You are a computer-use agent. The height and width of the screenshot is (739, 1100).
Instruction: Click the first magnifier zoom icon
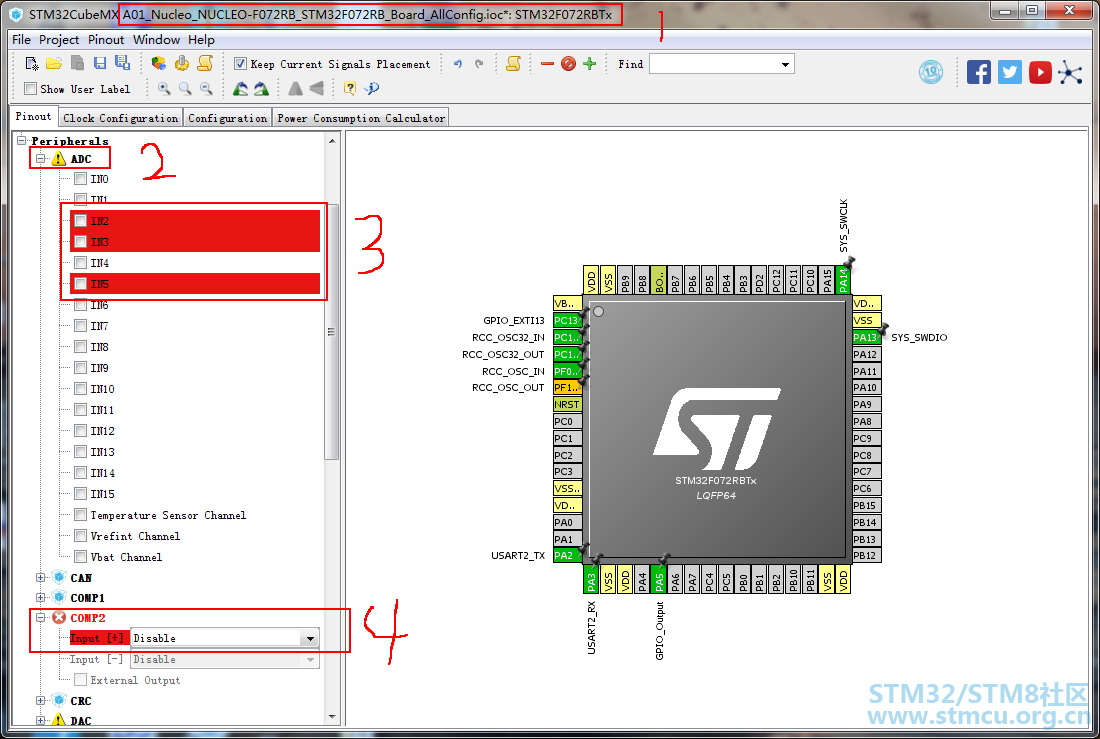[x=164, y=88]
